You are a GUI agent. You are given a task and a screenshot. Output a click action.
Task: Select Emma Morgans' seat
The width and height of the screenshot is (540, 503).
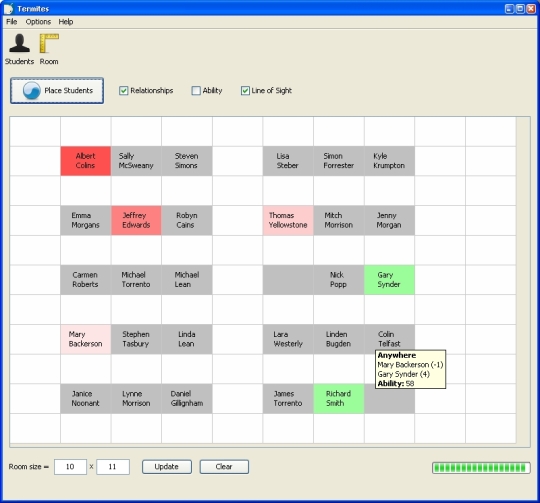tap(86, 220)
